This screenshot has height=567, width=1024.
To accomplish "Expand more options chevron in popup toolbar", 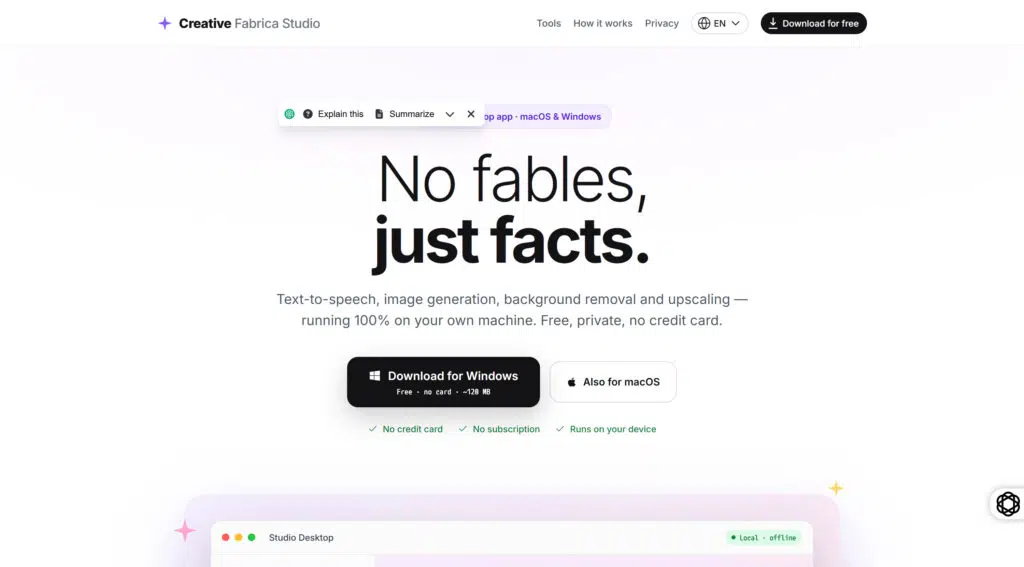I will coord(450,114).
